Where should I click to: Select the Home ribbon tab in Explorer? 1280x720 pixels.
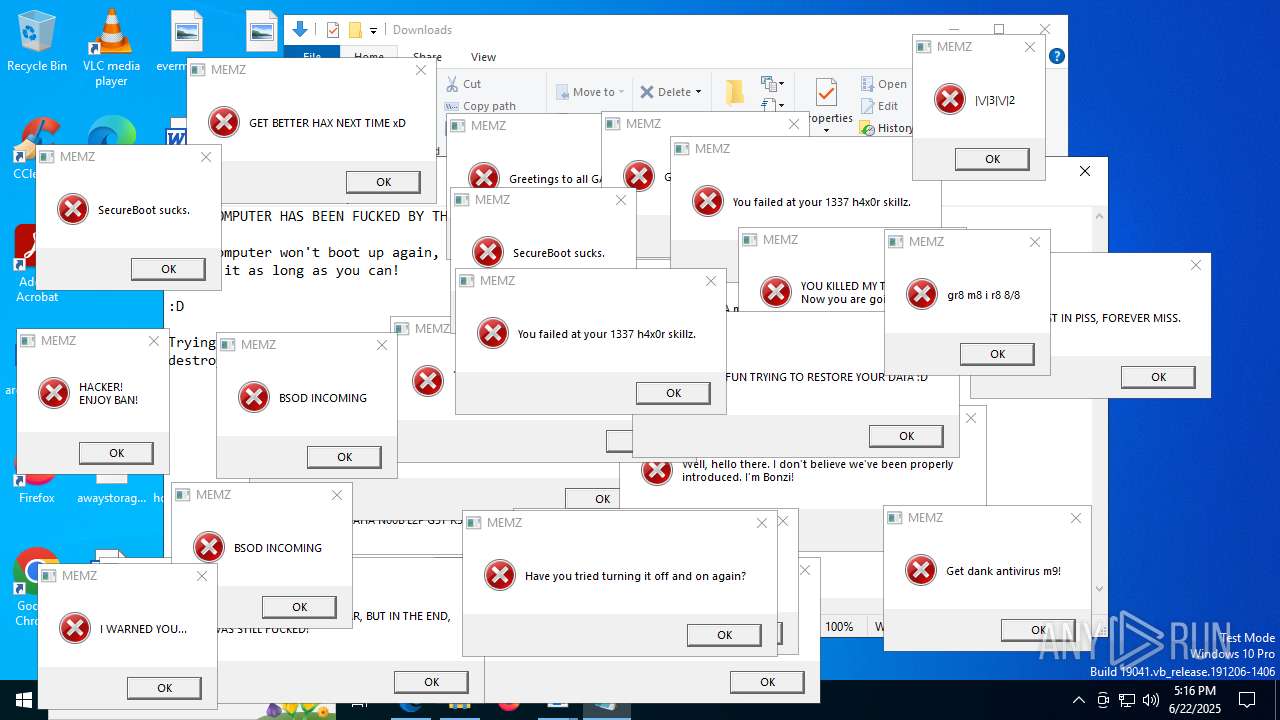tap(369, 57)
